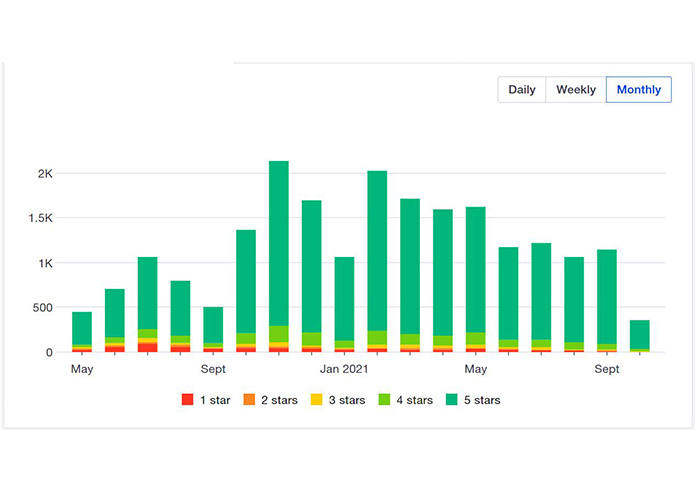Switch the chart to Daily view
This screenshot has height=492, width=696.
[x=522, y=90]
